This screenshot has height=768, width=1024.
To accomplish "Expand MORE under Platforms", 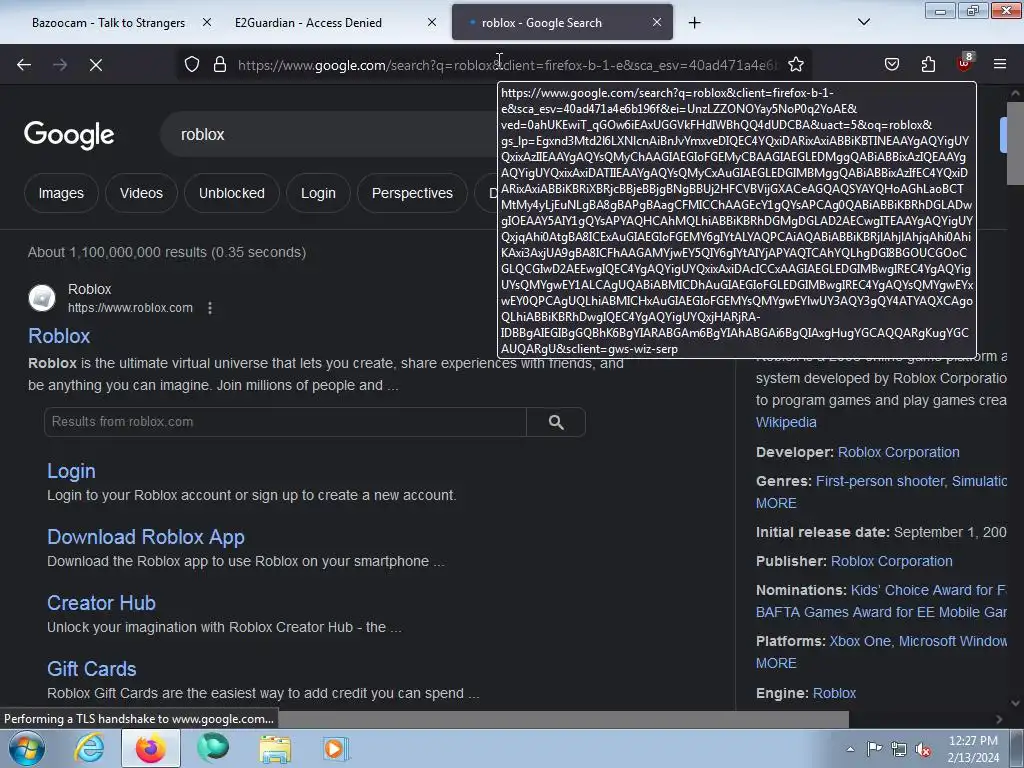I will [776, 663].
